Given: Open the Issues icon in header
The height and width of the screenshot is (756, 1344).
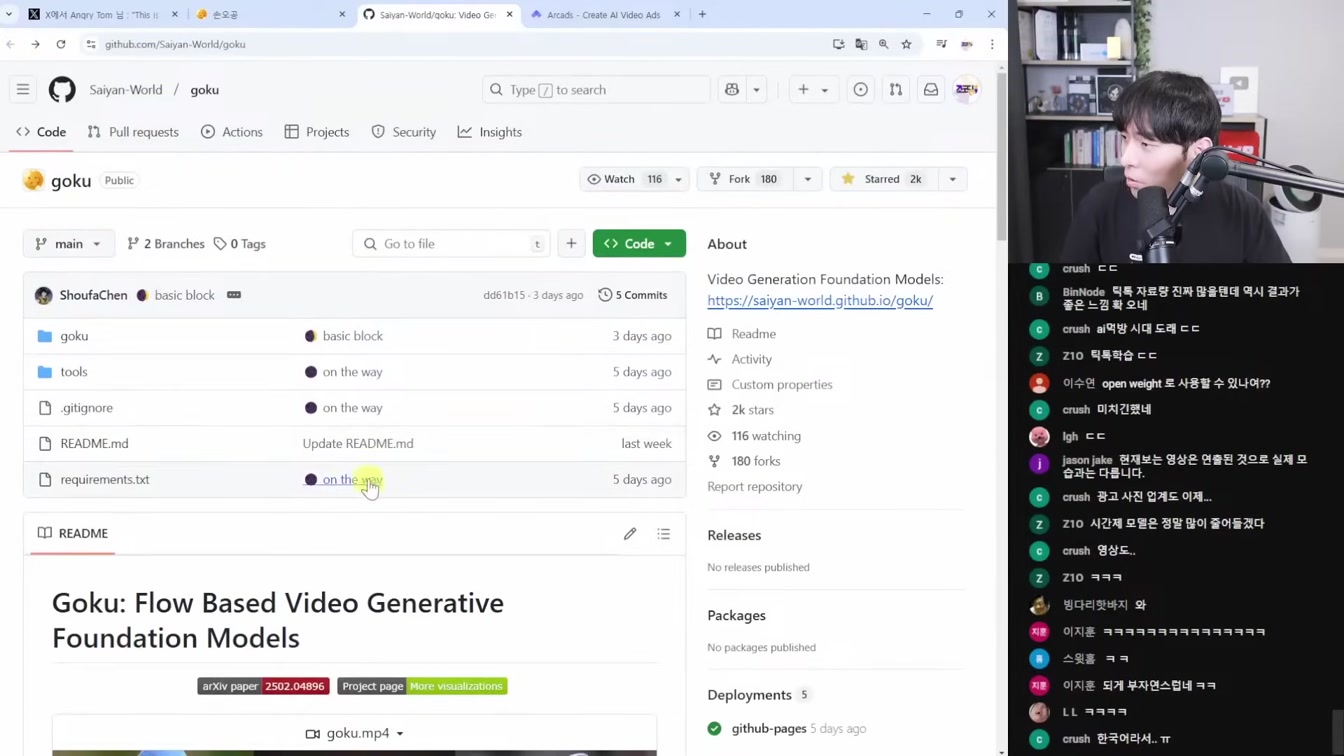Looking at the screenshot, I should (861, 90).
